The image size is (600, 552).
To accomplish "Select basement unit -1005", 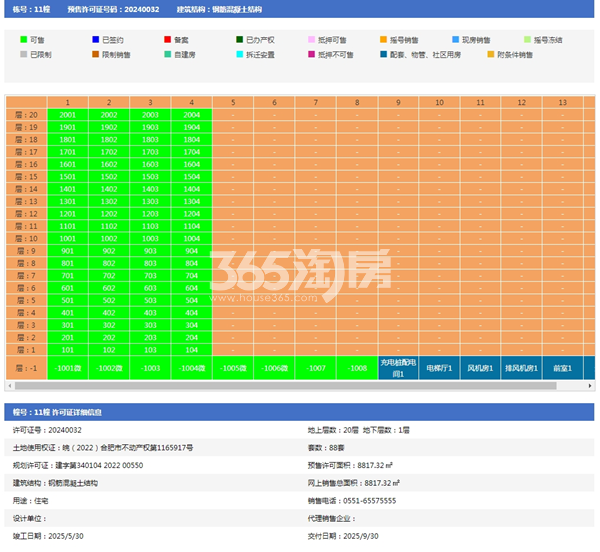I will pyautogui.click(x=233, y=368).
